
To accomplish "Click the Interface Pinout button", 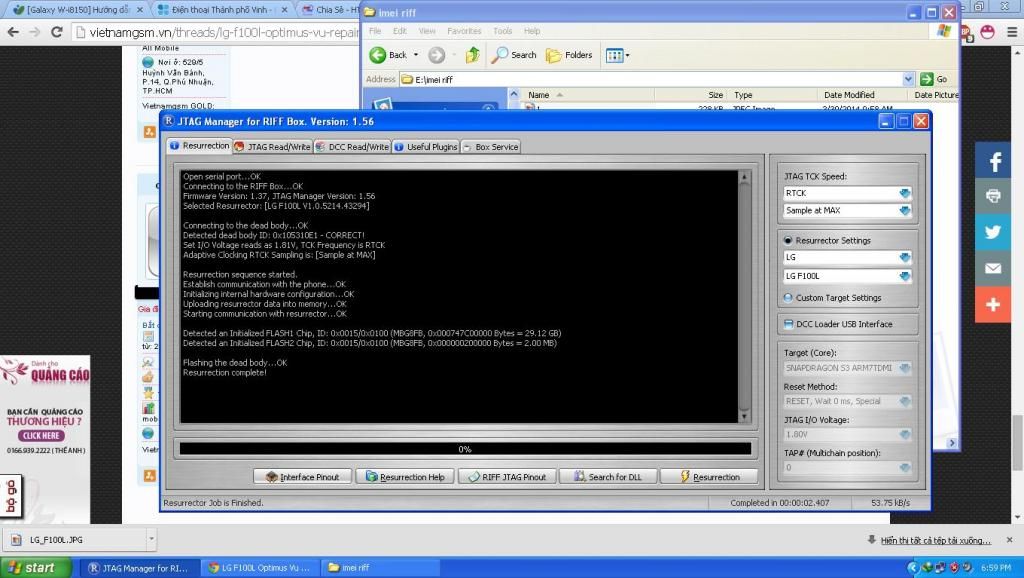I will (x=302, y=477).
